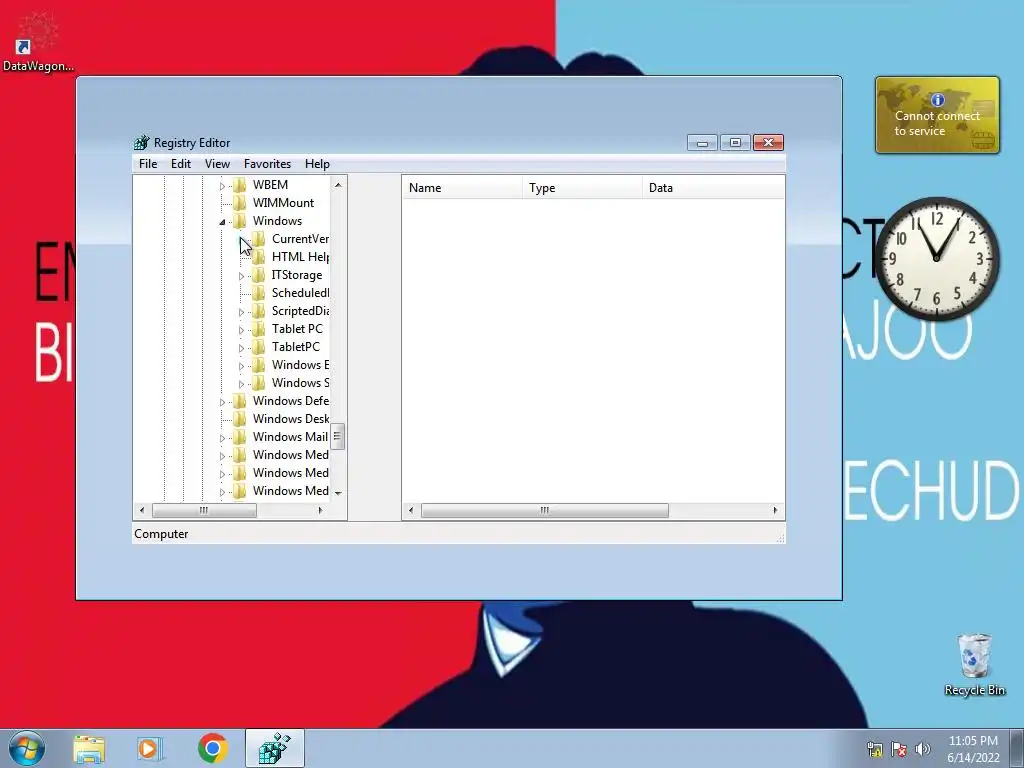This screenshot has height=768, width=1024.
Task: Launch Windows Media Player from taskbar
Action: (x=149, y=749)
